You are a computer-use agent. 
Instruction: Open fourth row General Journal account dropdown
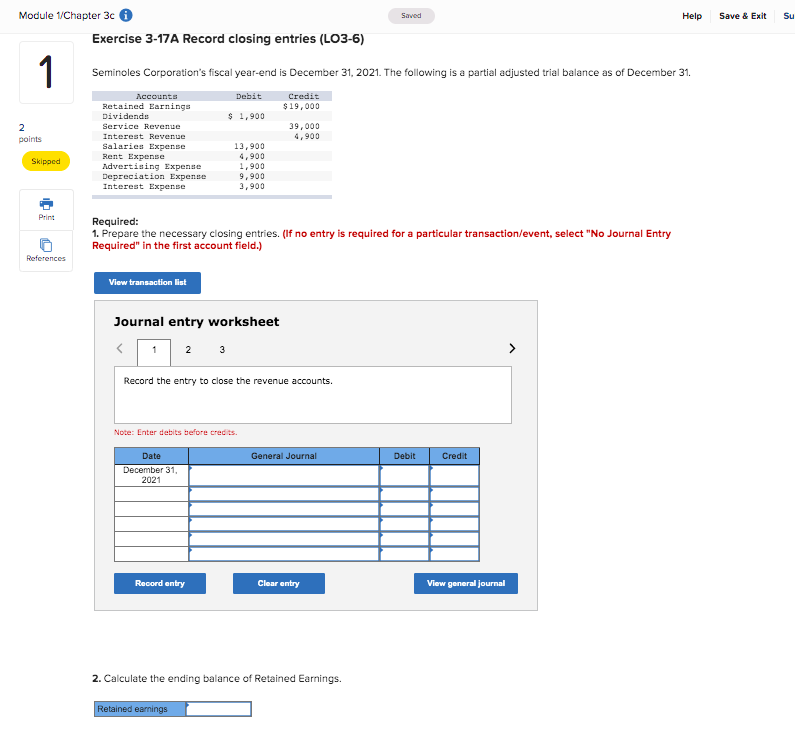pyautogui.click(x=284, y=524)
